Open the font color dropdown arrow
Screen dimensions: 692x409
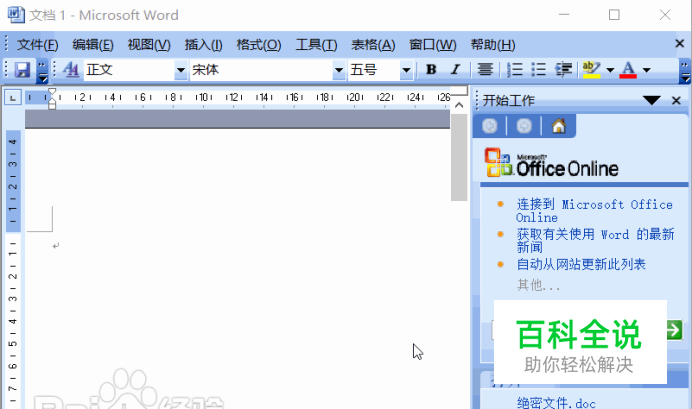[647, 70]
